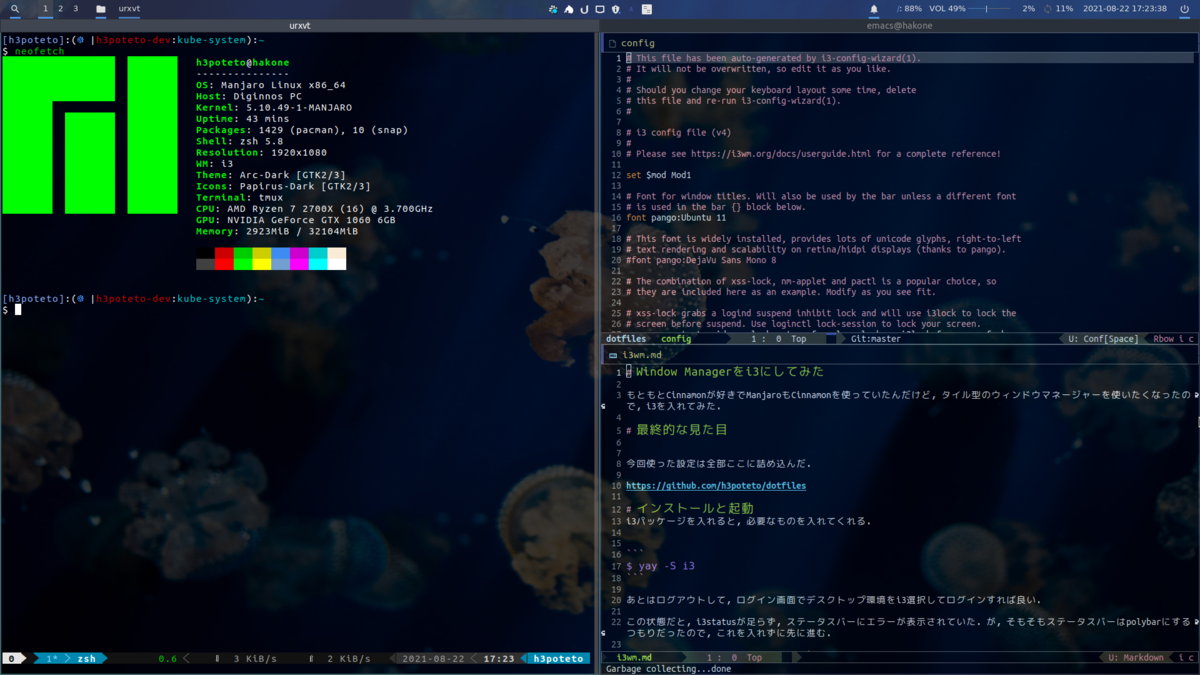1200x675 pixels.
Task: Click the Window Managerをi3にしてみた title
Action: (730, 372)
